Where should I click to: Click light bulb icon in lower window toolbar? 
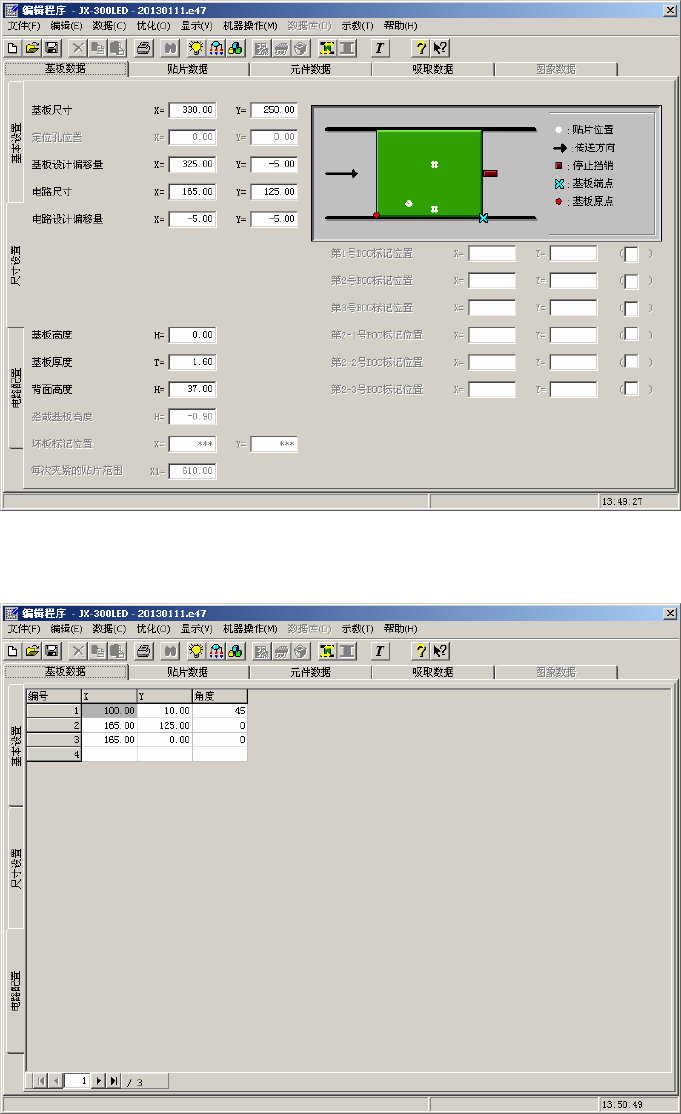pyautogui.click(x=195, y=651)
